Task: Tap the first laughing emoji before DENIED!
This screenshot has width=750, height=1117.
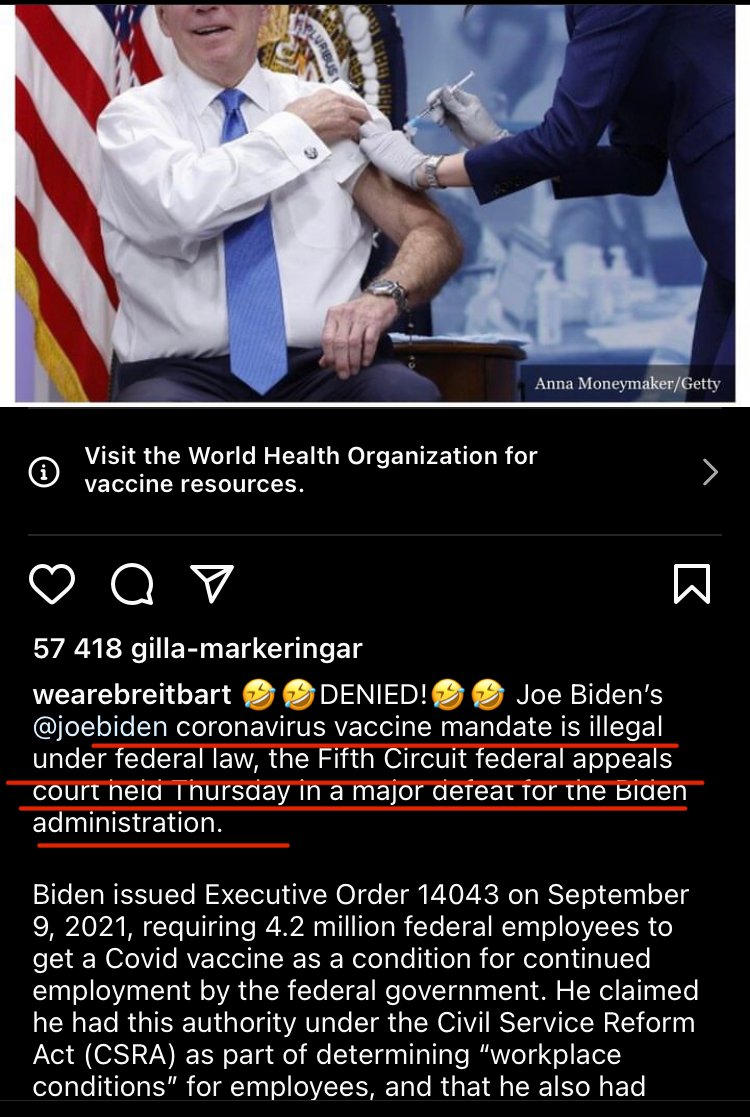Action: (x=259, y=695)
